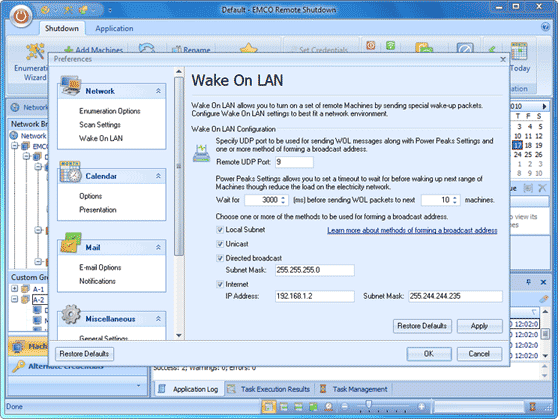Click the Directed broadcast Subnet Mask field
Image resolution: width=558 pixels, height=419 pixels.
pyautogui.click(x=315, y=270)
